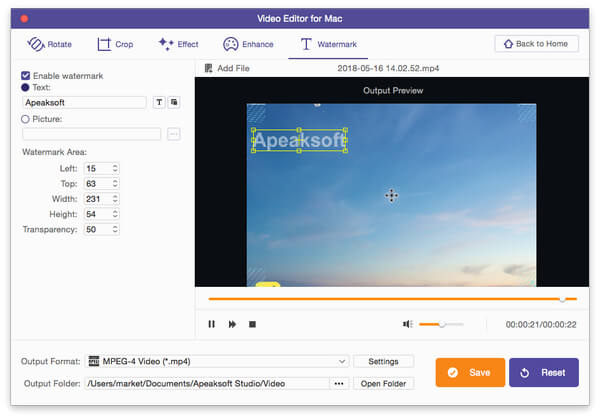
Task: Switch to the Enhance tab label
Action: click(x=258, y=44)
